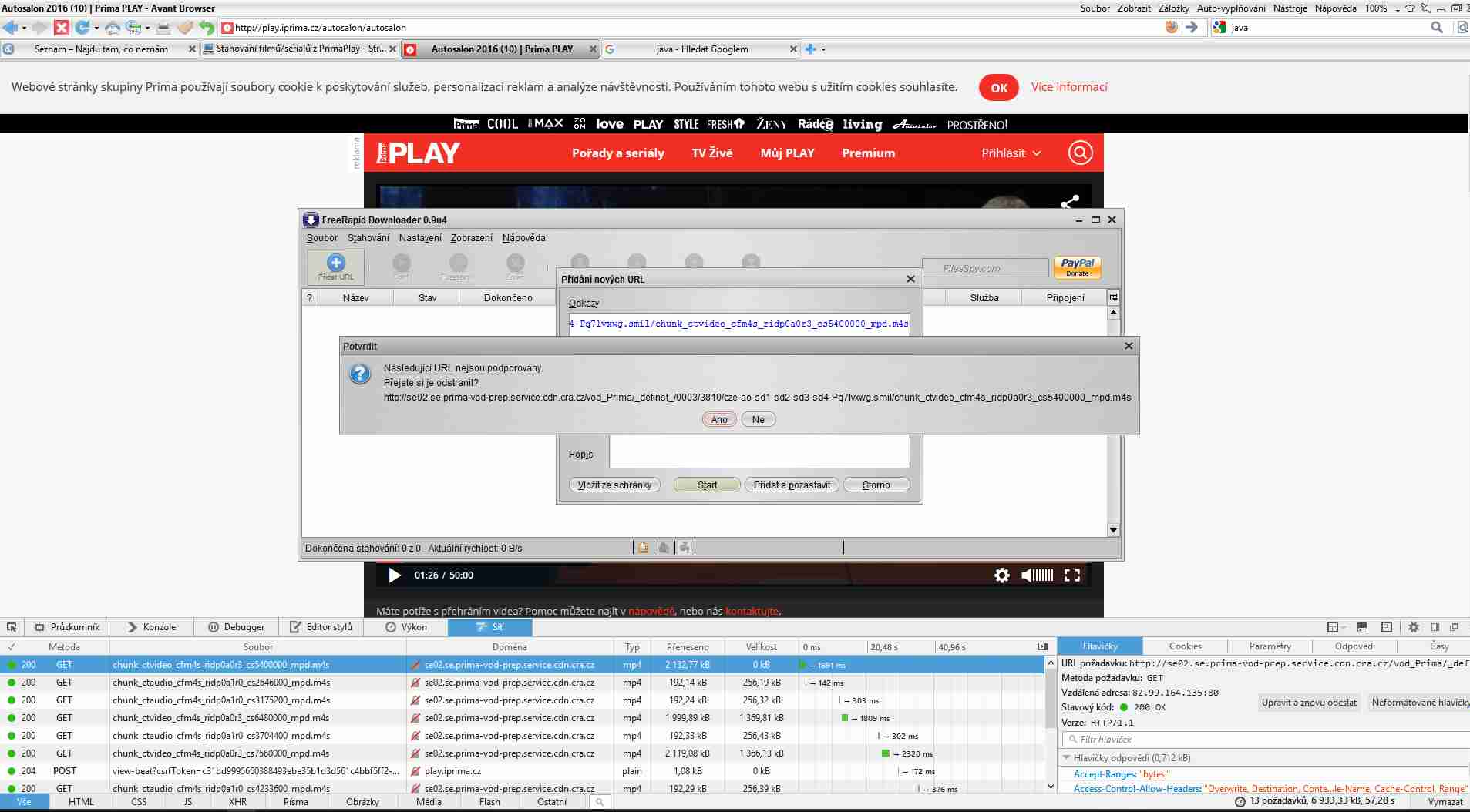This screenshot has height=812, width=1470.
Task: Click the blue go arrow beside address bar
Action: [1192, 28]
